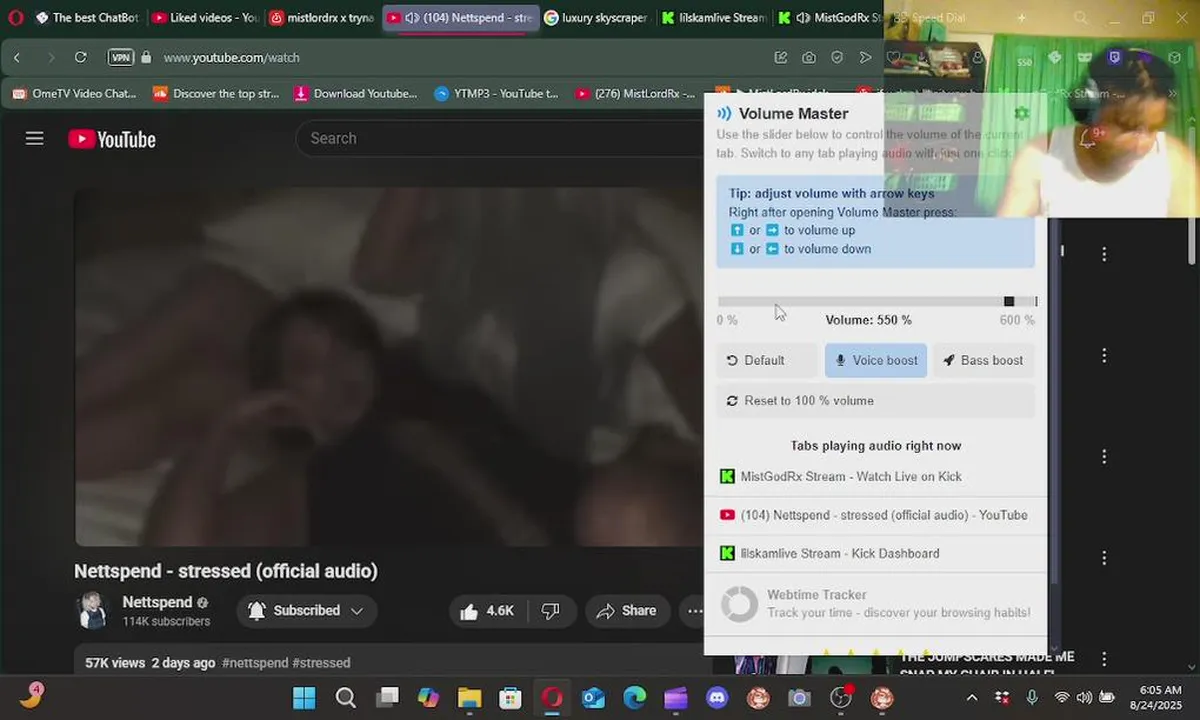Click the Volume Master sound wave logo
Image resolution: width=1200 pixels, height=720 pixels.
click(x=724, y=114)
